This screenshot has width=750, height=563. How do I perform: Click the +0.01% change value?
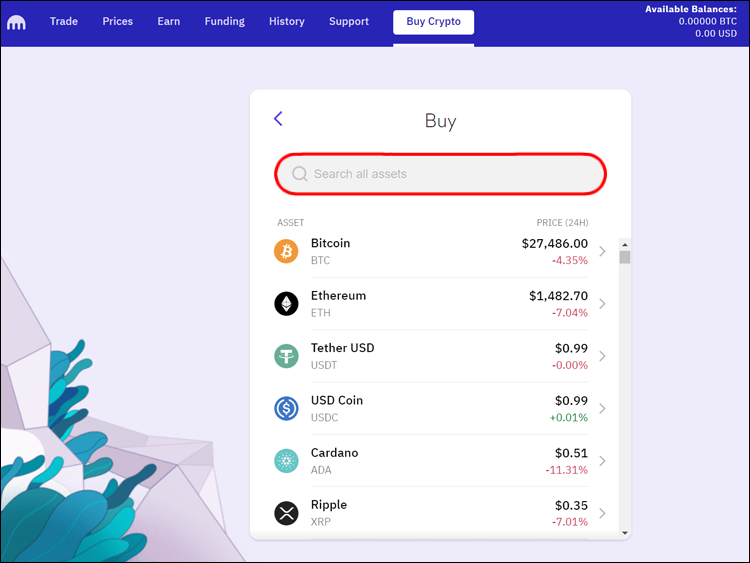pos(569,418)
